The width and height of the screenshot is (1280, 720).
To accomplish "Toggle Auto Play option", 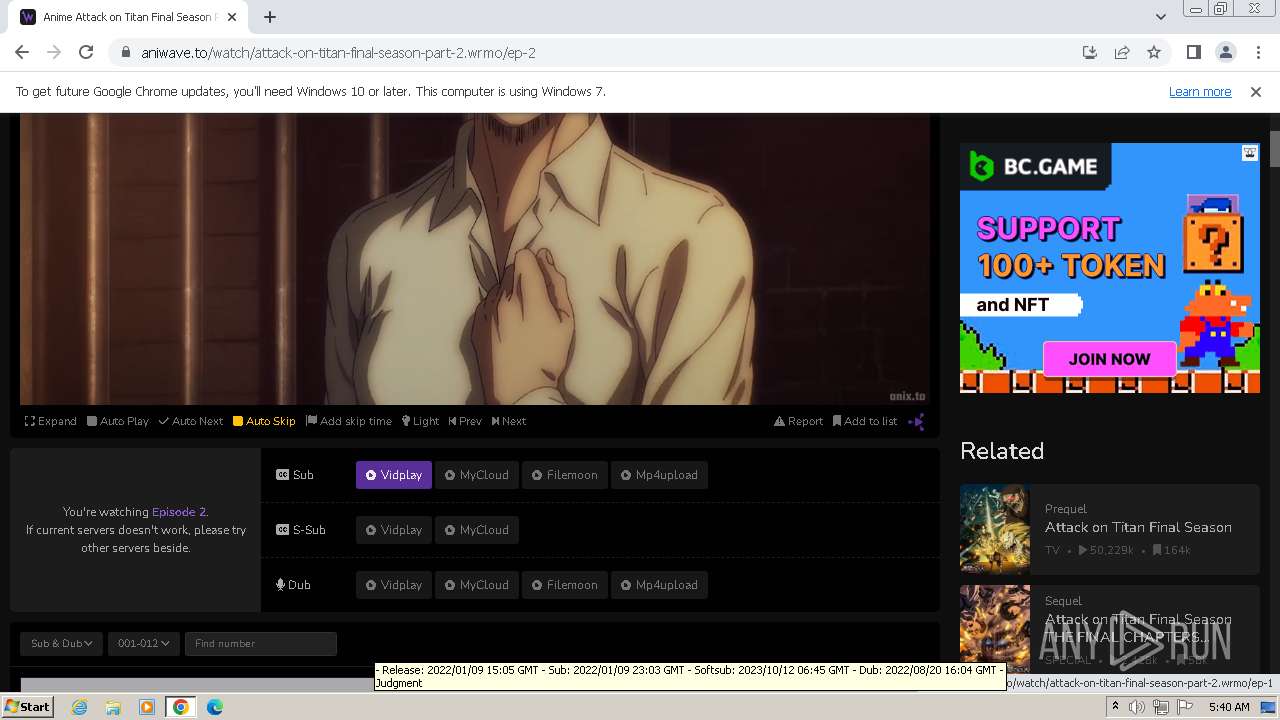I will [118, 421].
